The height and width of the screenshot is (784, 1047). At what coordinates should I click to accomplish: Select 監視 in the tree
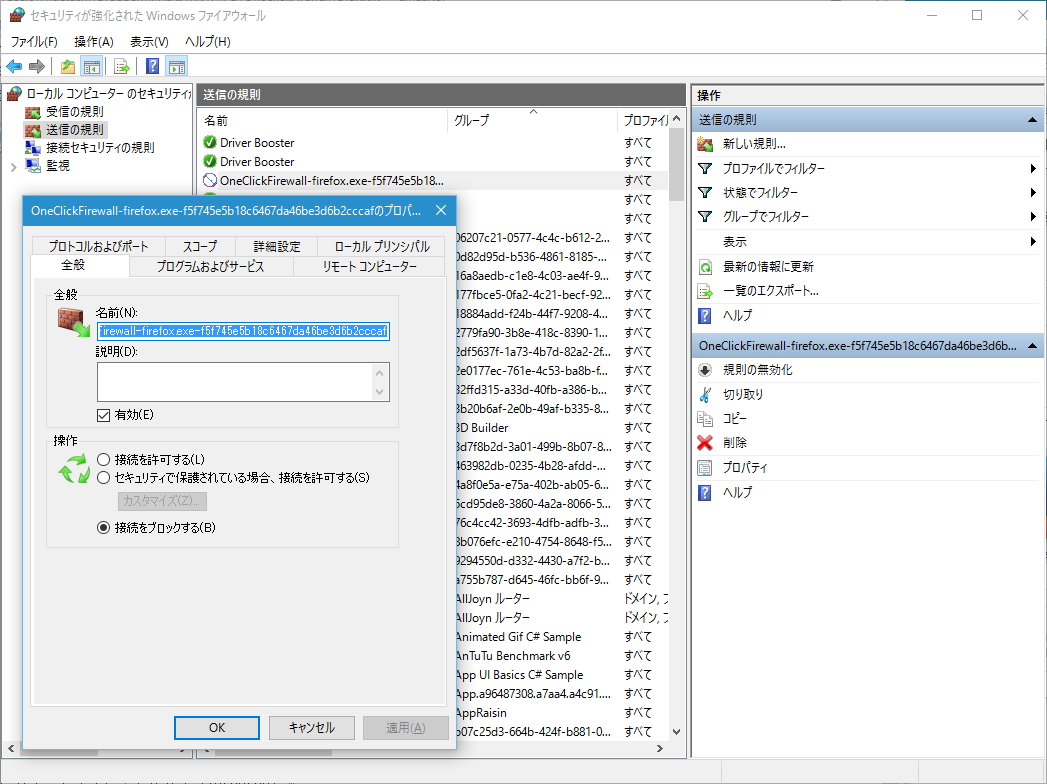point(57,165)
